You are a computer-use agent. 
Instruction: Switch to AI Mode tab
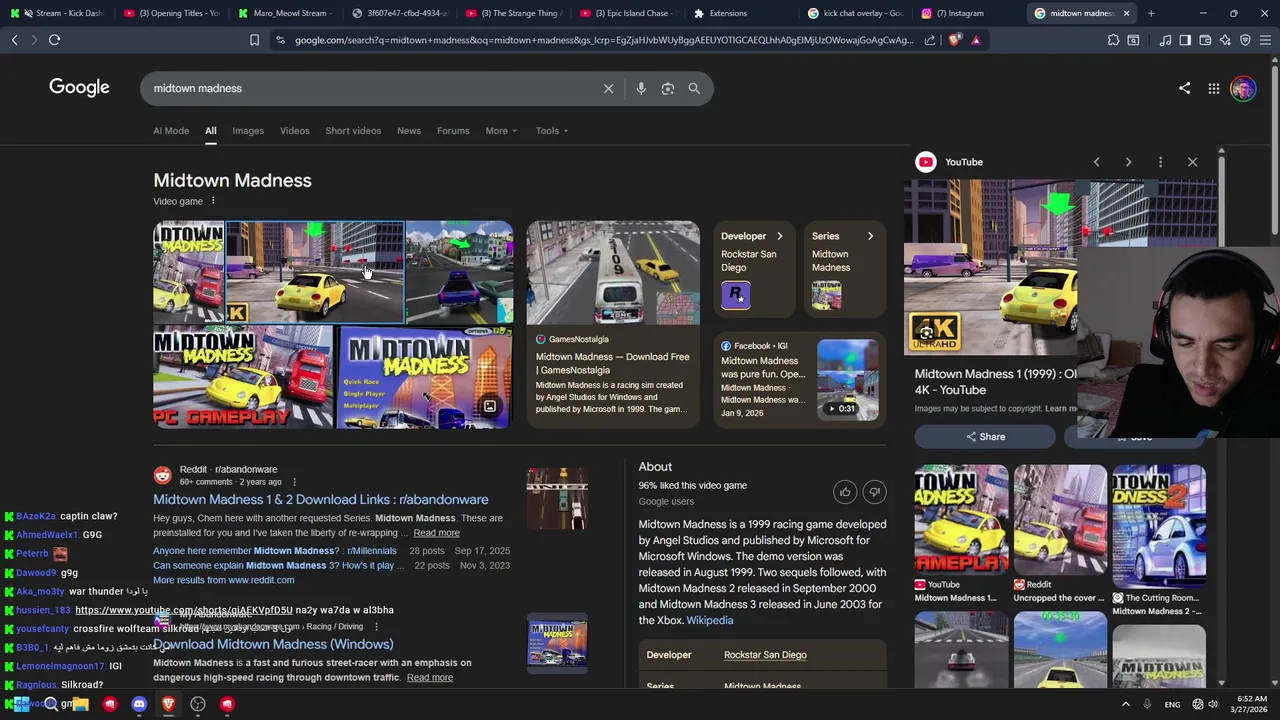[171, 131]
